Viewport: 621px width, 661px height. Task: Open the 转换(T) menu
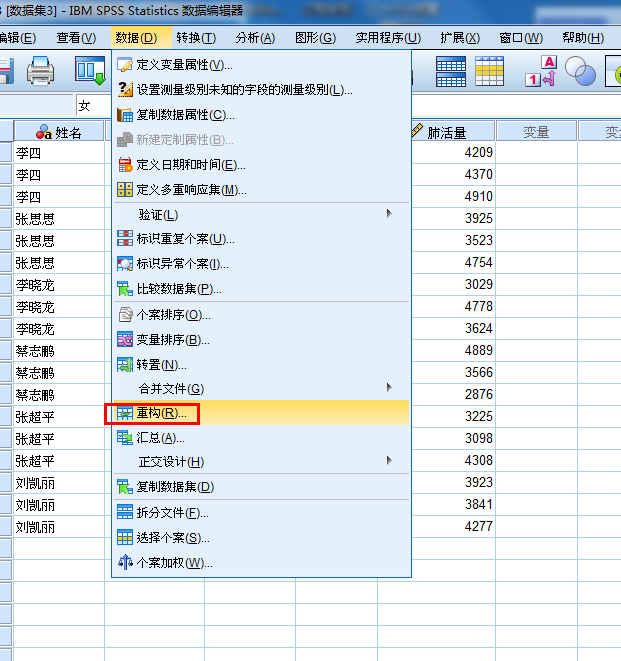(x=196, y=38)
